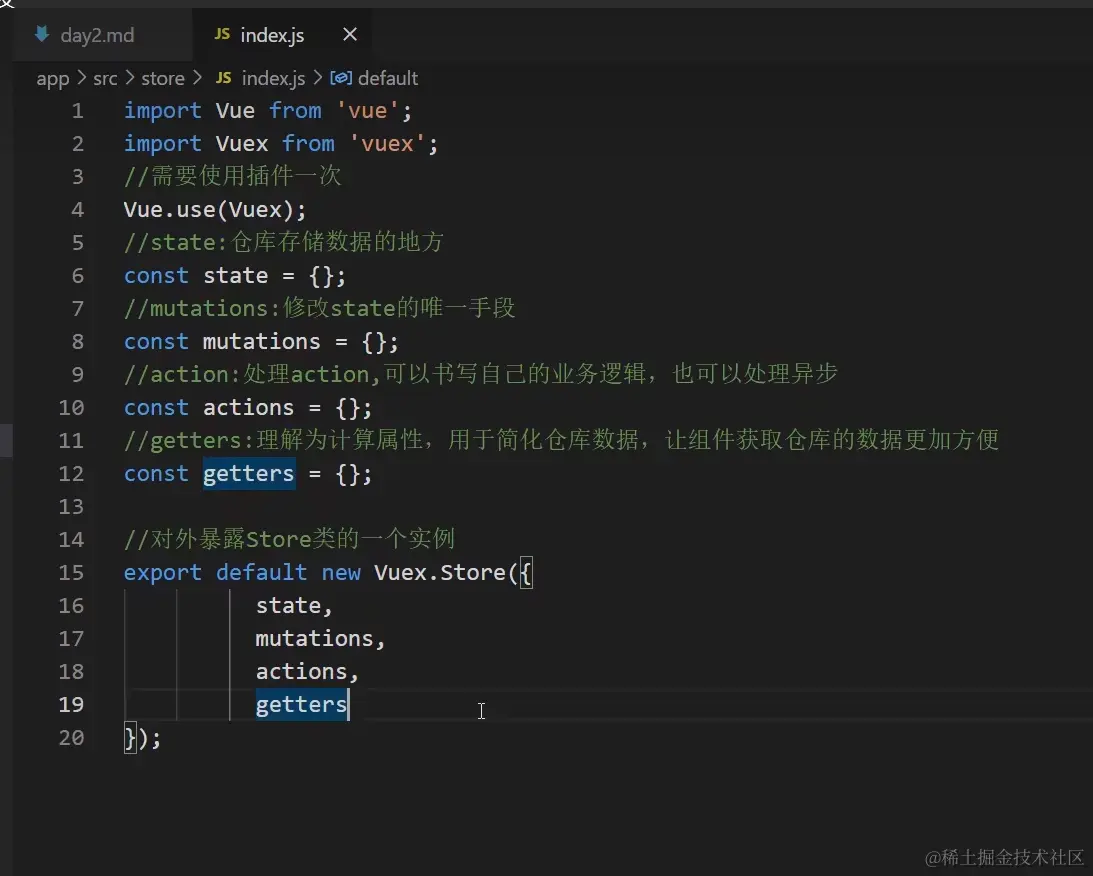The image size is (1093, 876).
Task: Click the JS file icon in the breadcrumb
Action: [x=224, y=78]
